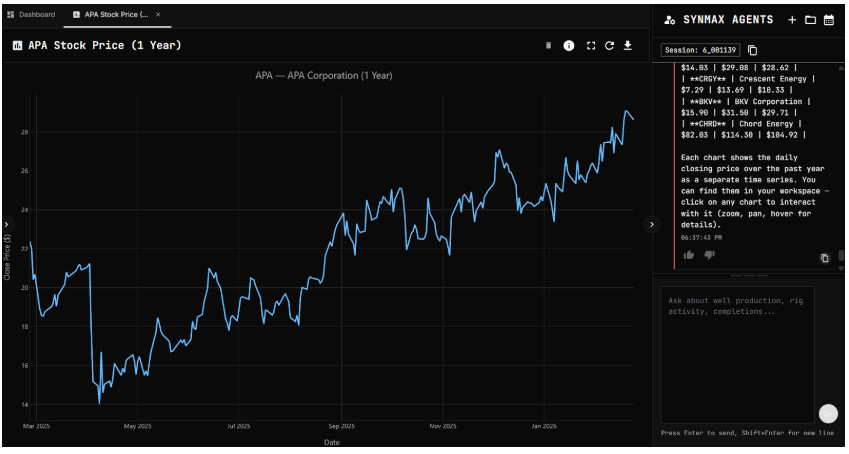Copy the agent message text
This screenshot has width=849, height=454.
tap(825, 258)
